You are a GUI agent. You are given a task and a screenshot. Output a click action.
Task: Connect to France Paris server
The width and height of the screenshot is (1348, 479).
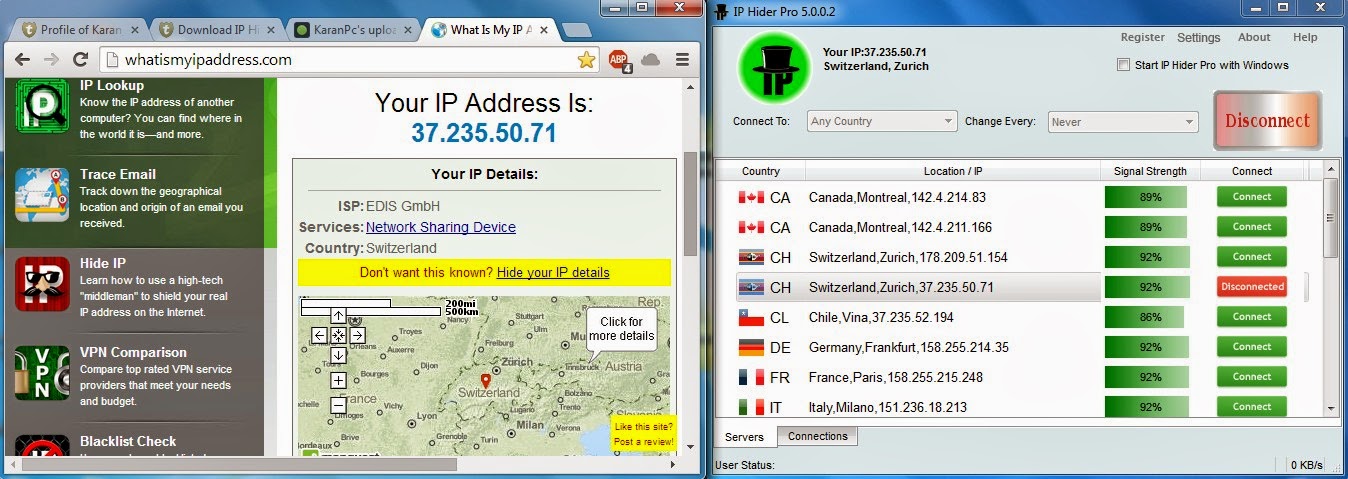tap(1251, 377)
